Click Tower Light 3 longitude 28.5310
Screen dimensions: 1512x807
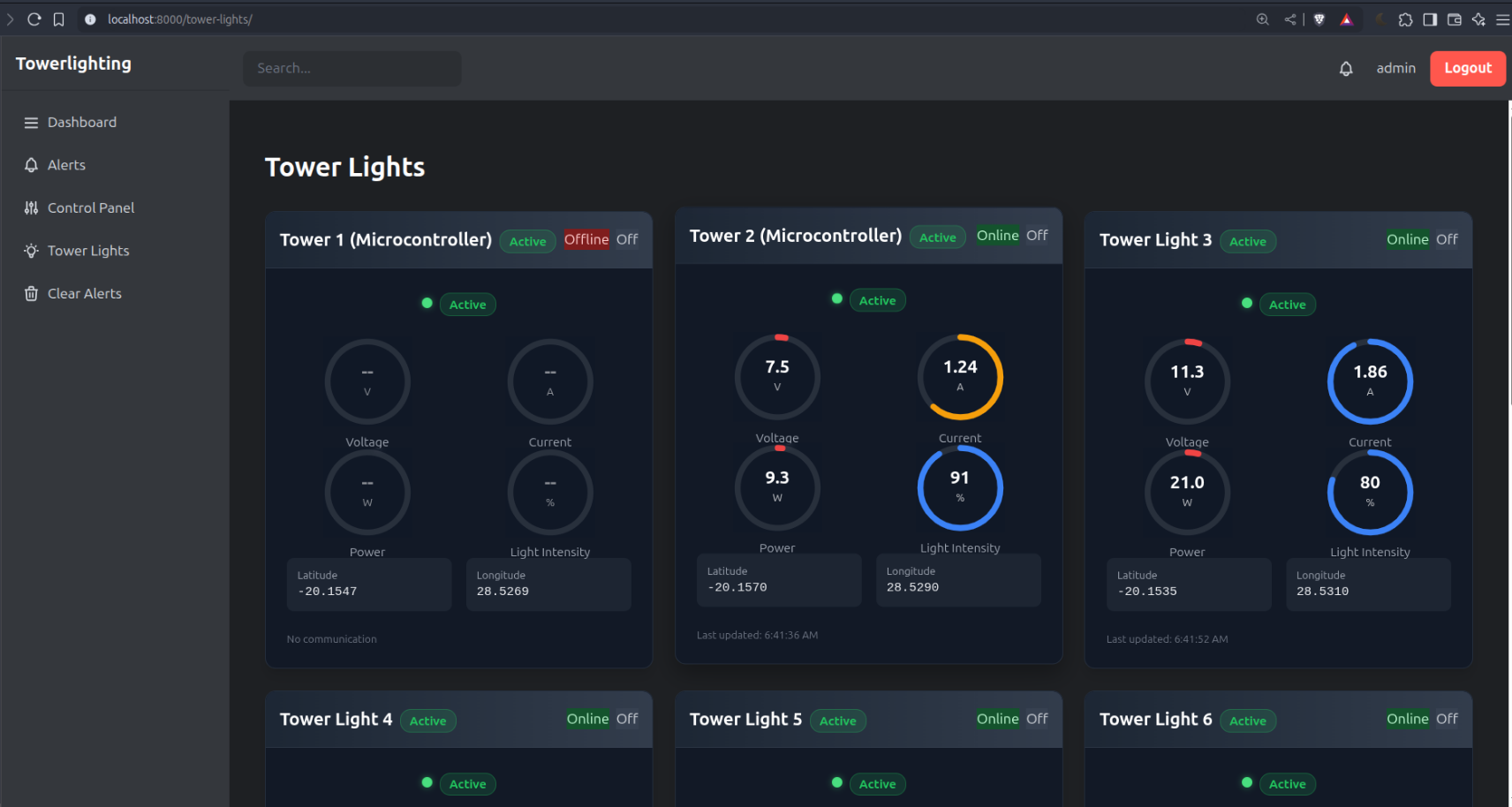[1322, 592]
